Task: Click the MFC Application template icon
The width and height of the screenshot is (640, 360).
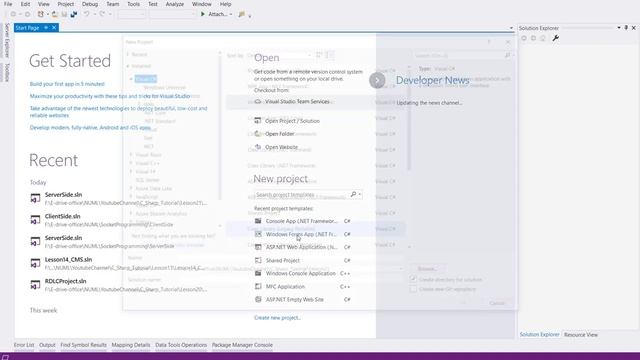Action: (x=258, y=287)
